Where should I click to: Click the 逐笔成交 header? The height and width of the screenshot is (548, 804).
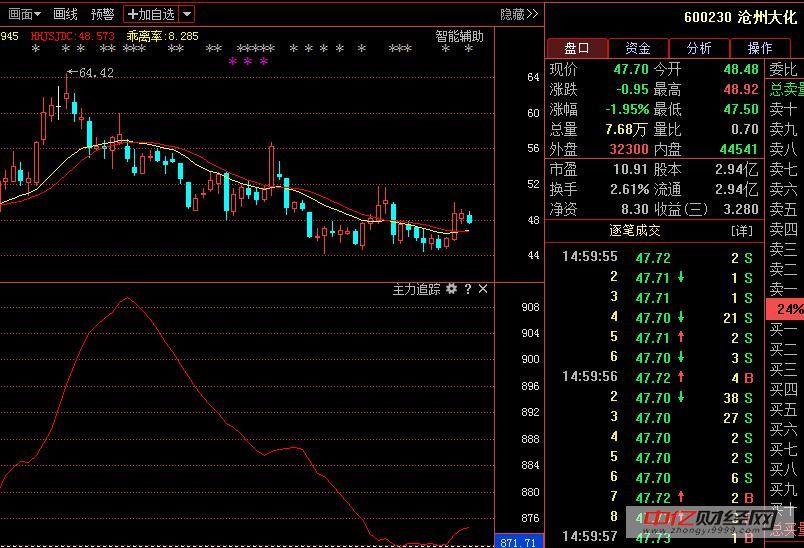635,231
